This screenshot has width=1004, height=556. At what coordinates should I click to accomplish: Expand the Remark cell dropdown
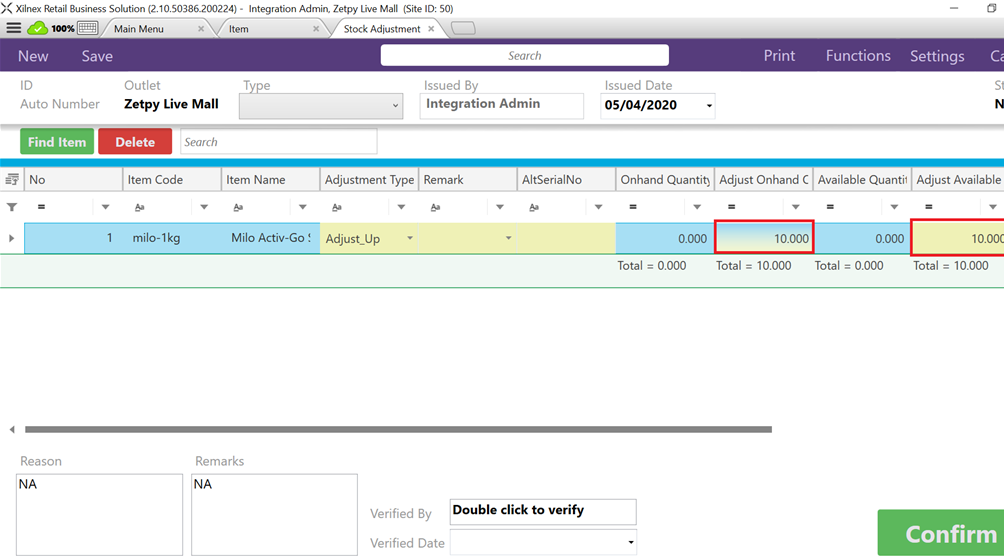(508, 238)
